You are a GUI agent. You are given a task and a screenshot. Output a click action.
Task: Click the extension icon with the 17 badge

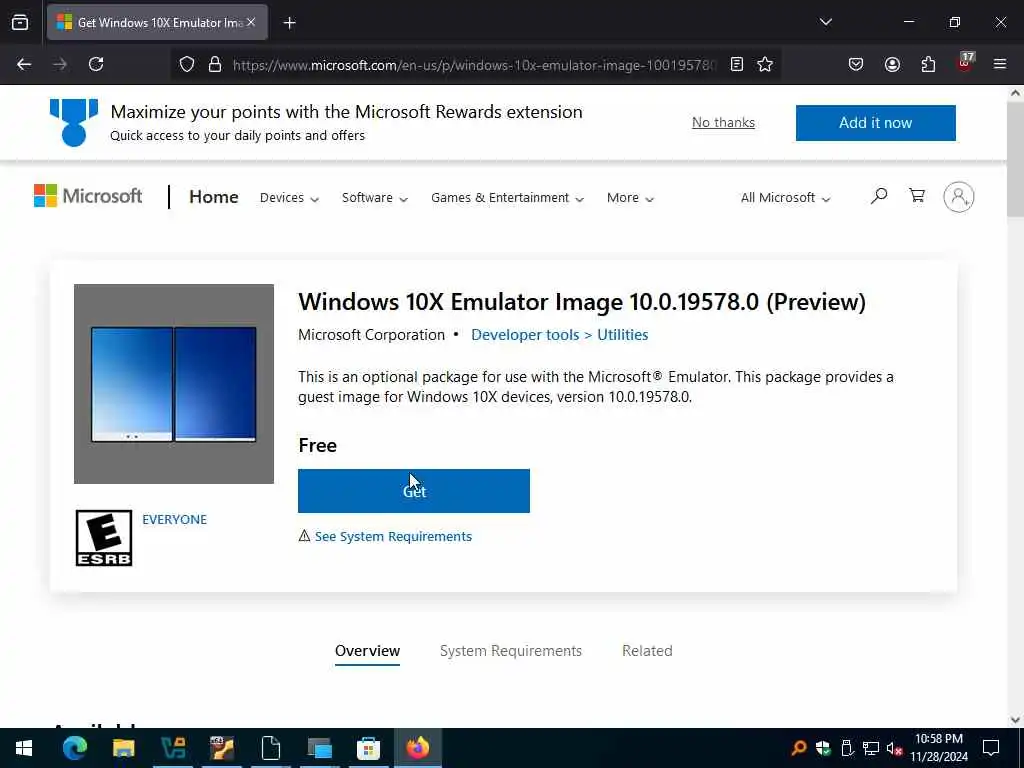pyautogui.click(x=965, y=63)
